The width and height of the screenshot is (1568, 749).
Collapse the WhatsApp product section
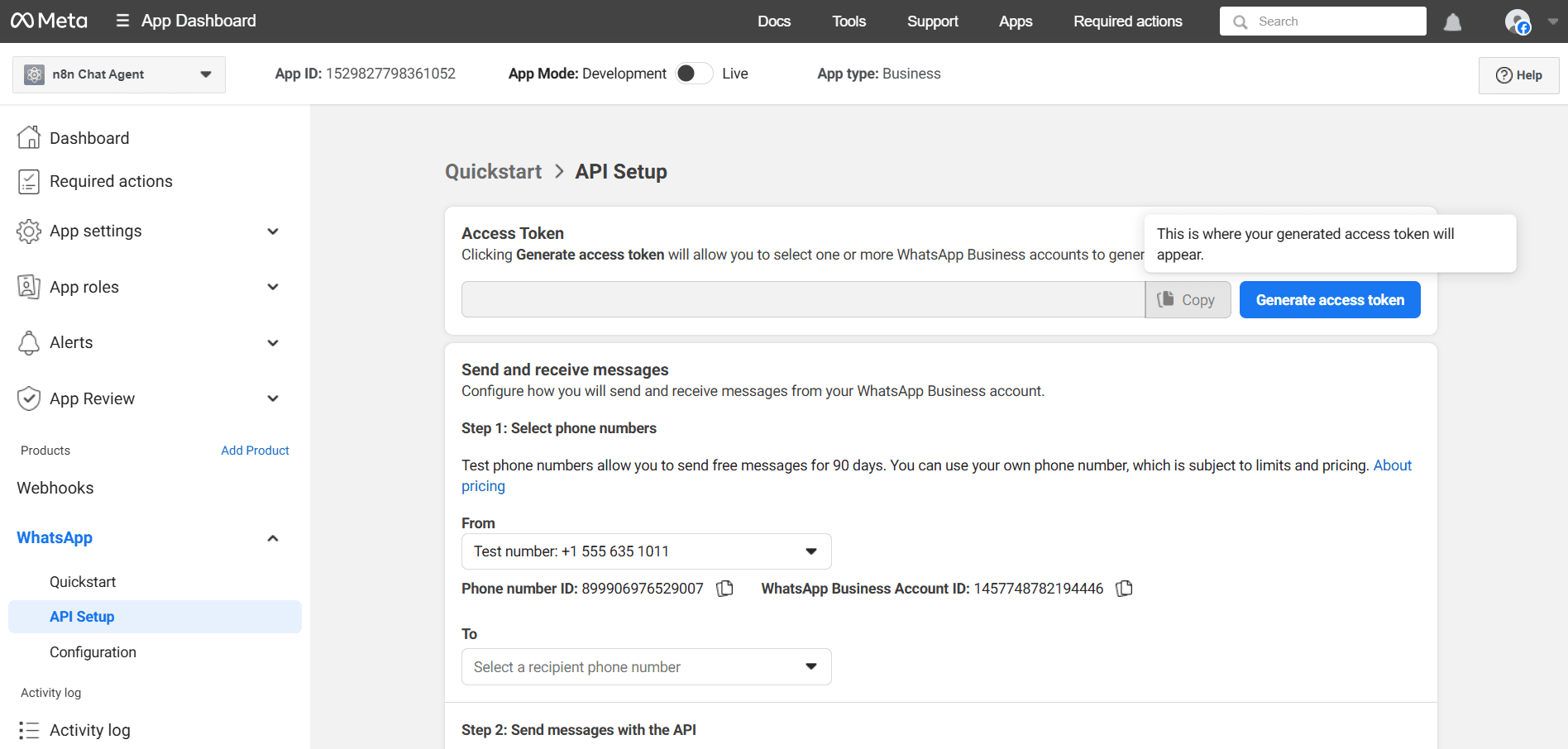pyautogui.click(x=273, y=538)
